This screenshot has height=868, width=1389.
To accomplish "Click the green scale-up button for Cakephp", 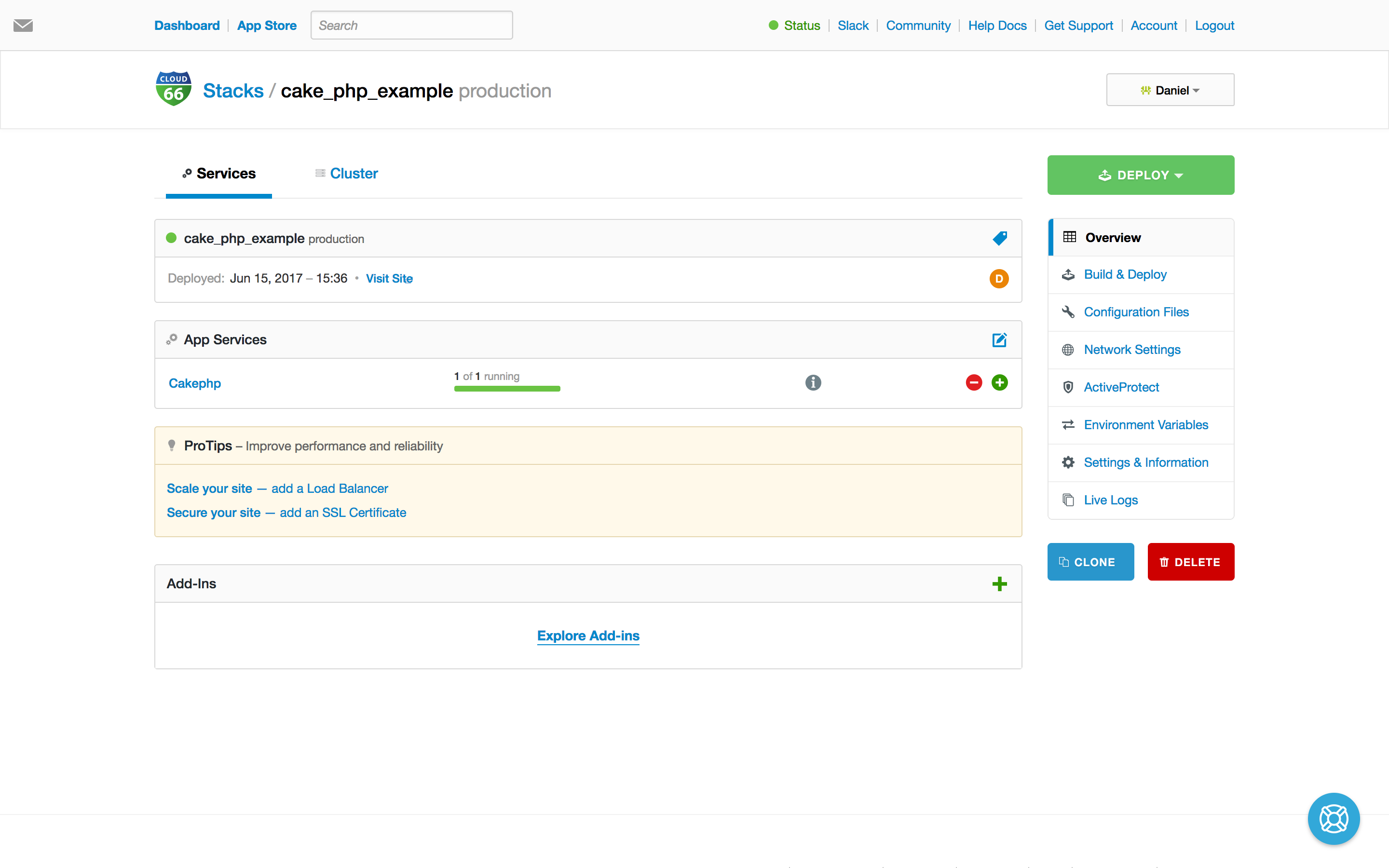I will (999, 382).
